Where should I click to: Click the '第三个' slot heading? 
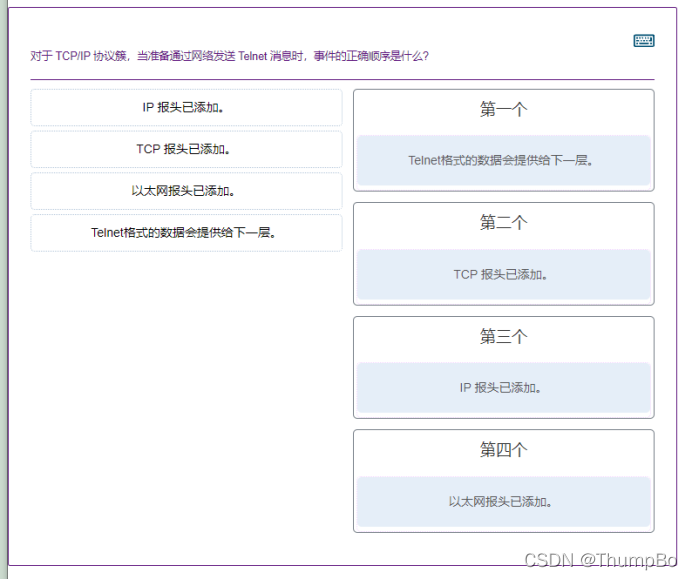point(504,336)
